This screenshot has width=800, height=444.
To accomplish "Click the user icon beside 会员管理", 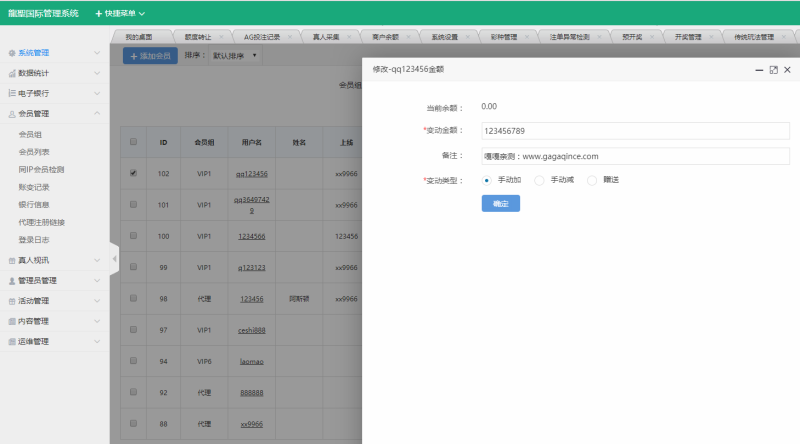I will (x=12, y=114).
